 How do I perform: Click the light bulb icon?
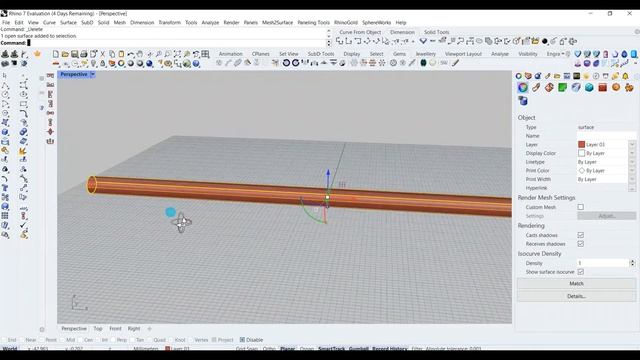coord(94,63)
